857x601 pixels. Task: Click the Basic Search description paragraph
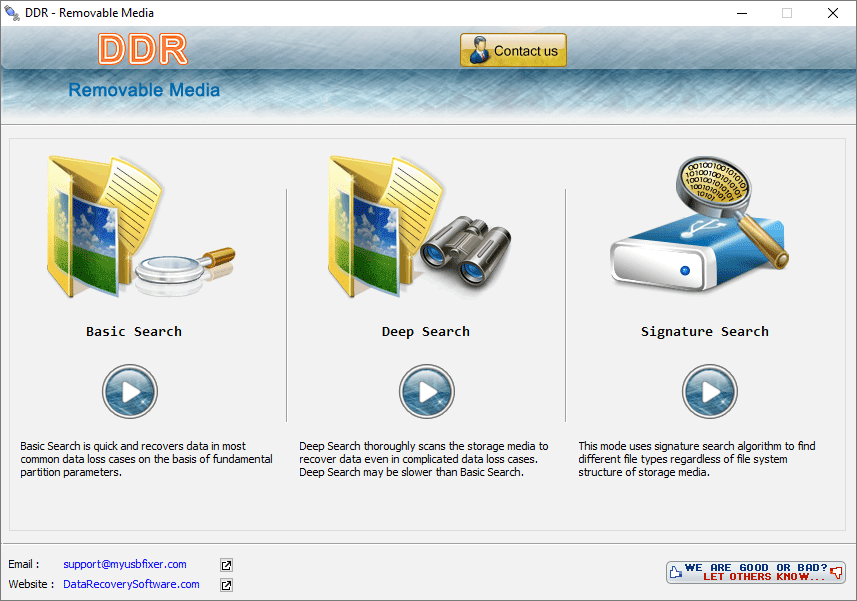[146, 459]
